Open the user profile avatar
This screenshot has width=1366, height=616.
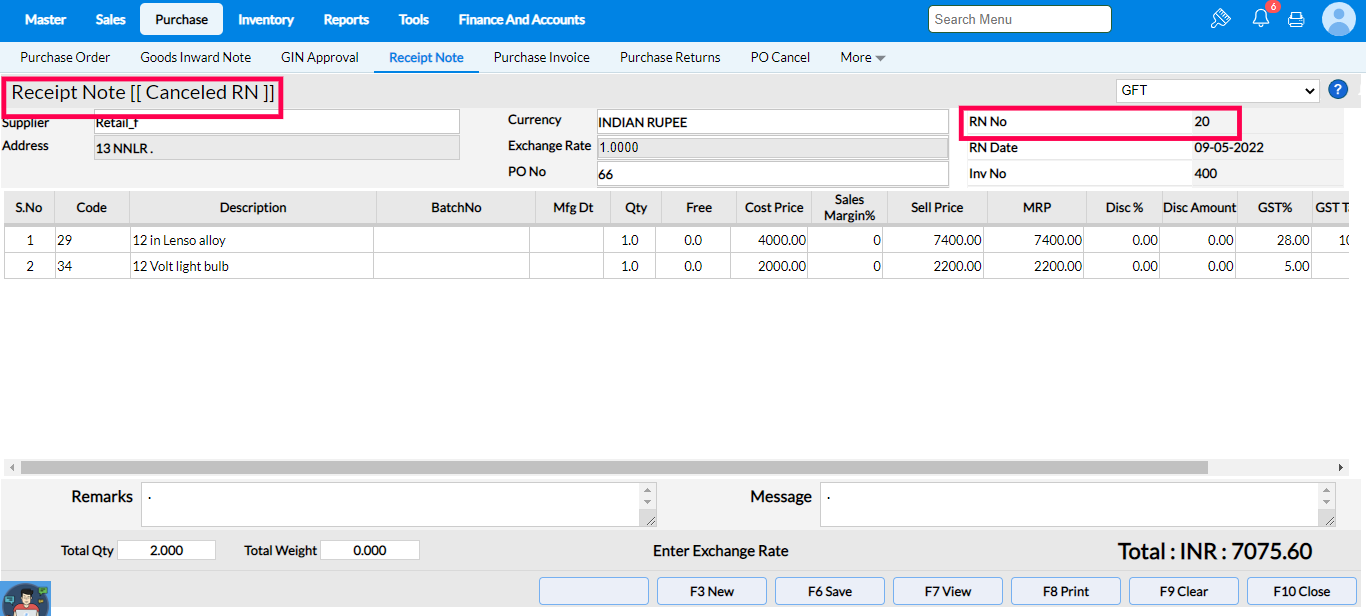coord(1338,19)
